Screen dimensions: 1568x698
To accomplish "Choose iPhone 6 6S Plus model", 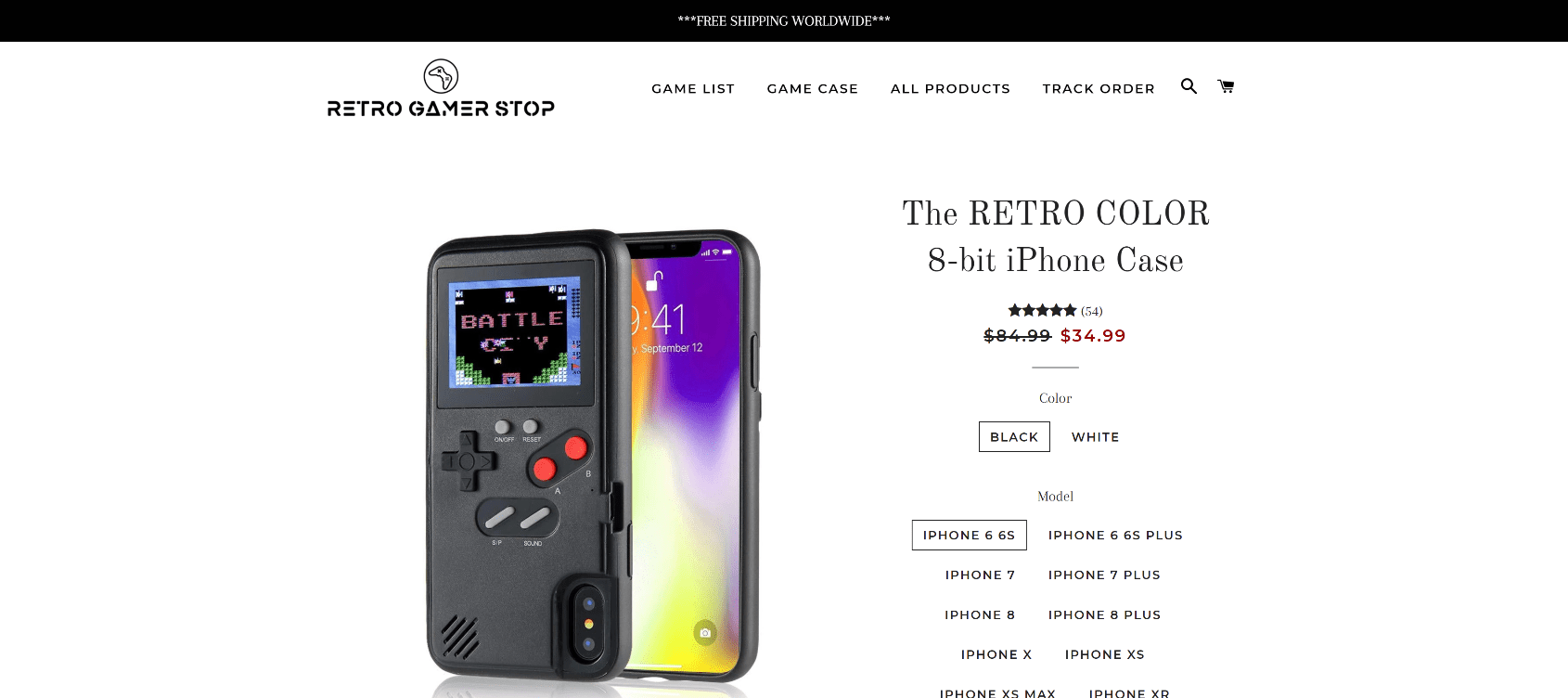I will (1115, 536).
